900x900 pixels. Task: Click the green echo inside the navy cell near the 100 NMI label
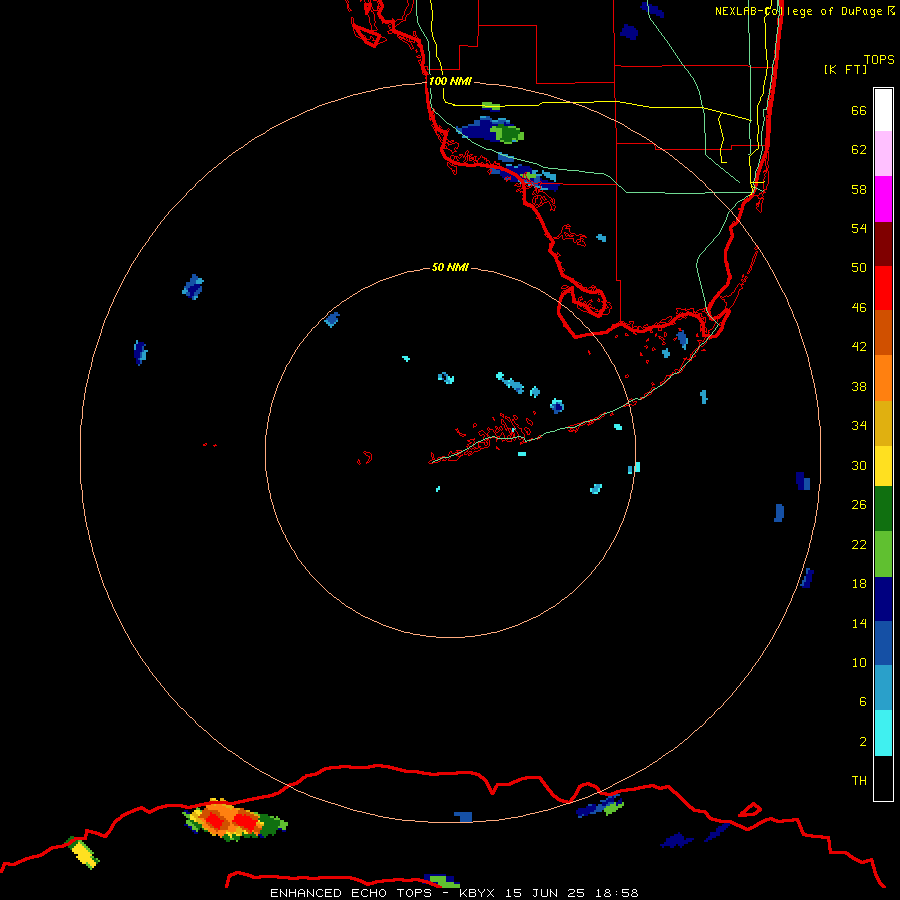point(507,134)
